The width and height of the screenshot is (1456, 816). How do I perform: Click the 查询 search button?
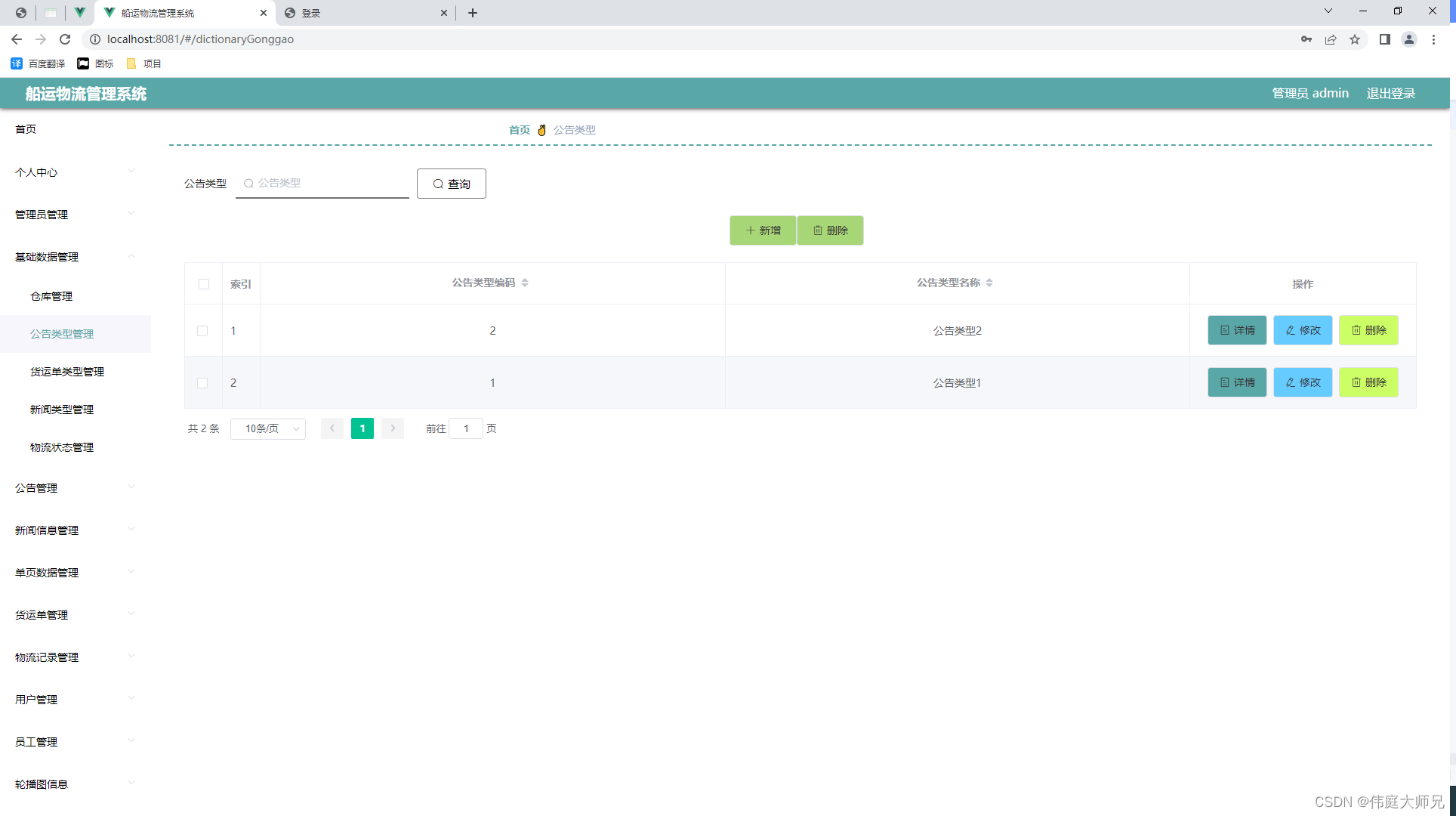pos(452,184)
